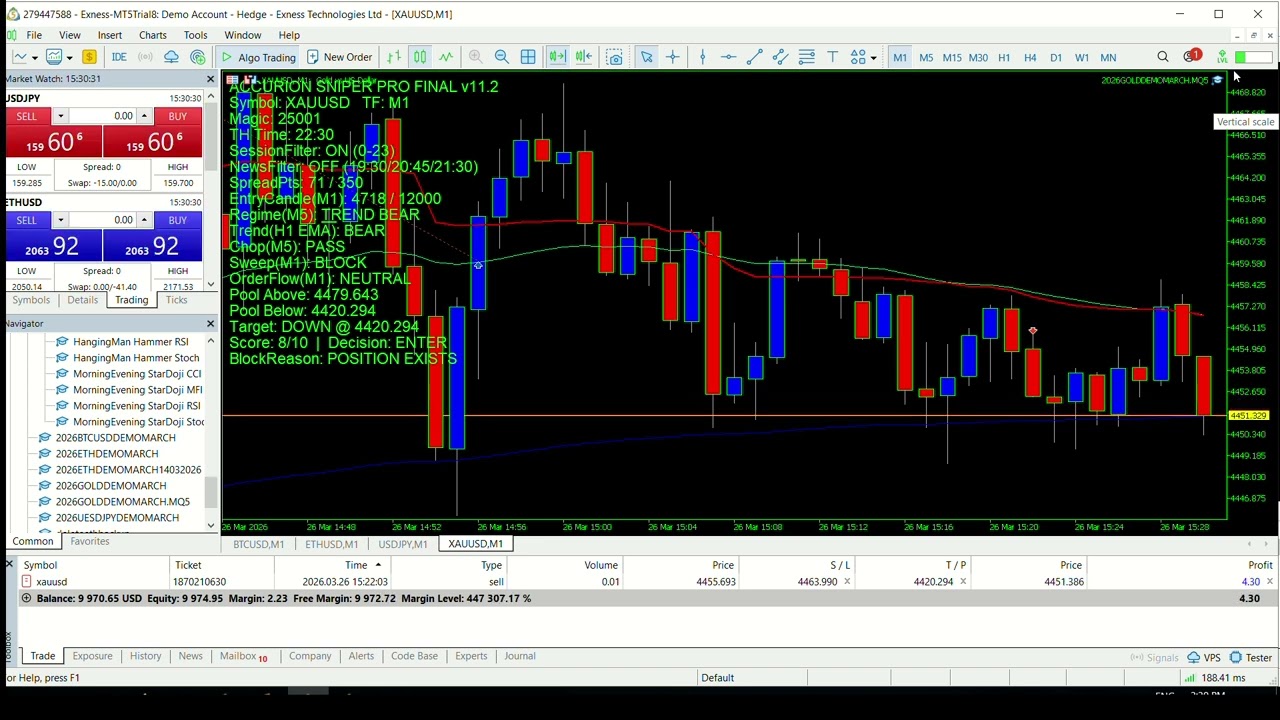Open the cloud VPS hosting icon
Image resolution: width=1280 pixels, height=720 pixels.
[171, 57]
